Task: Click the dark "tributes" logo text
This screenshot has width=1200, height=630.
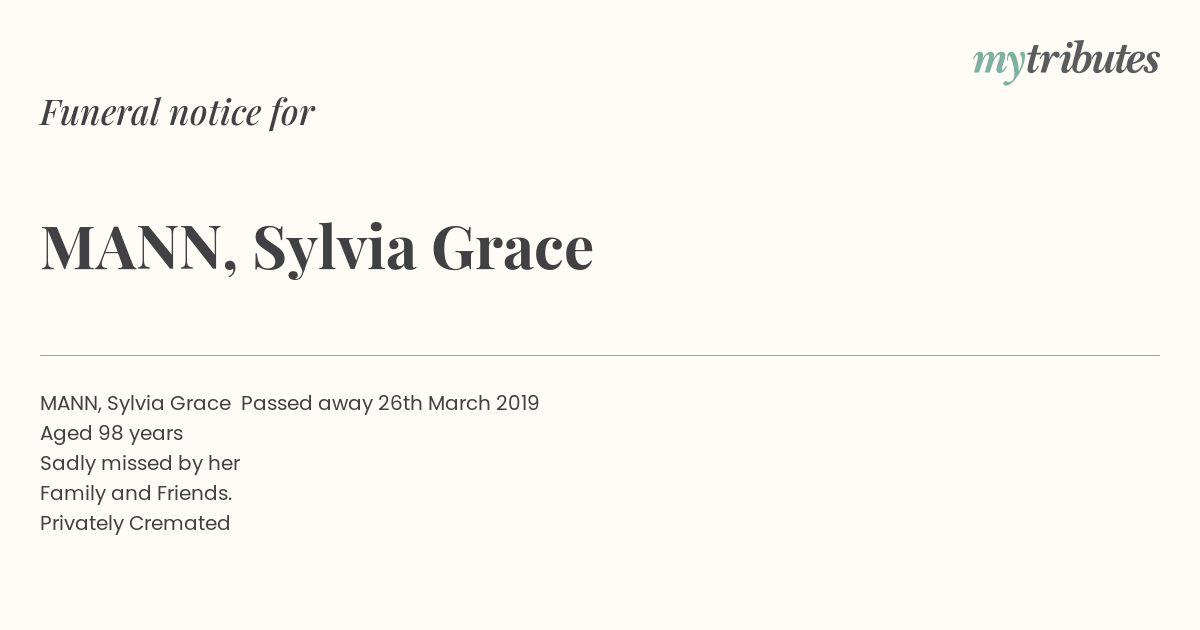Action: click(x=1093, y=59)
